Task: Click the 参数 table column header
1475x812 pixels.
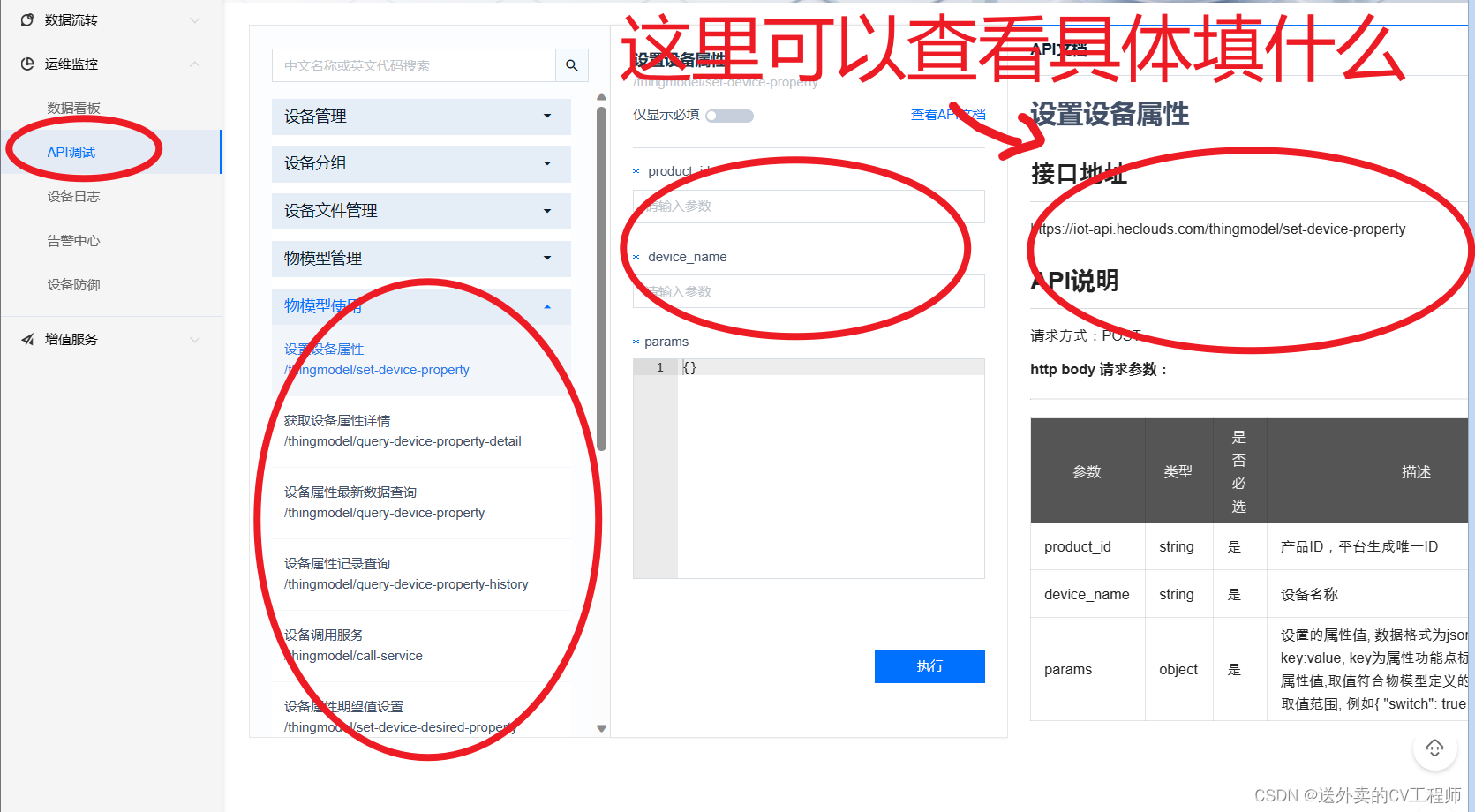Action: point(1087,471)
